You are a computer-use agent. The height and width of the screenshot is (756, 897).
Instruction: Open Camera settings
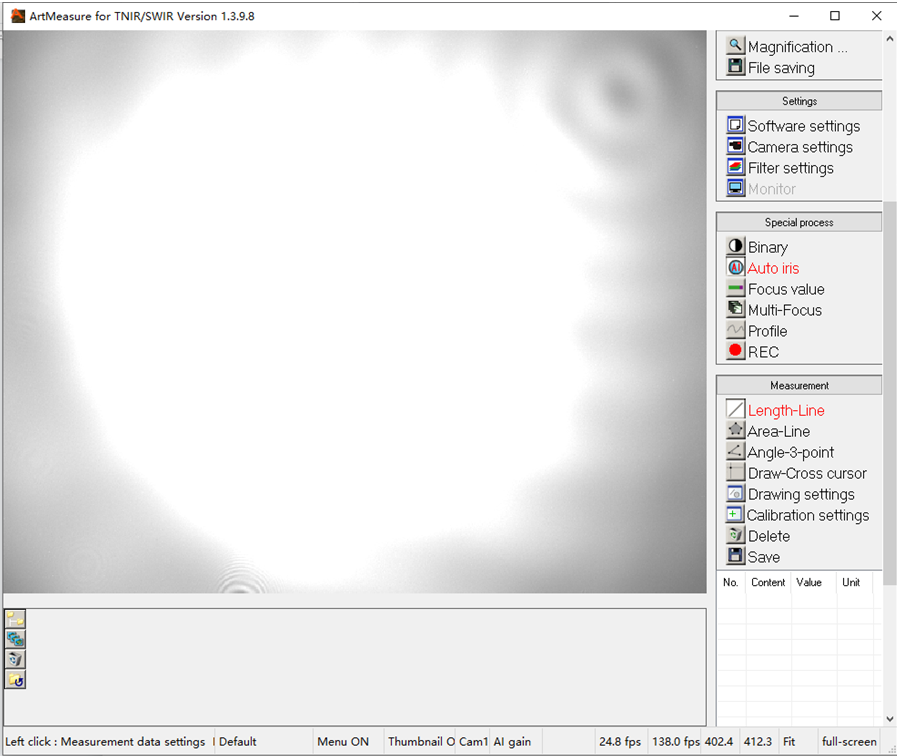[x=799, y=147]
